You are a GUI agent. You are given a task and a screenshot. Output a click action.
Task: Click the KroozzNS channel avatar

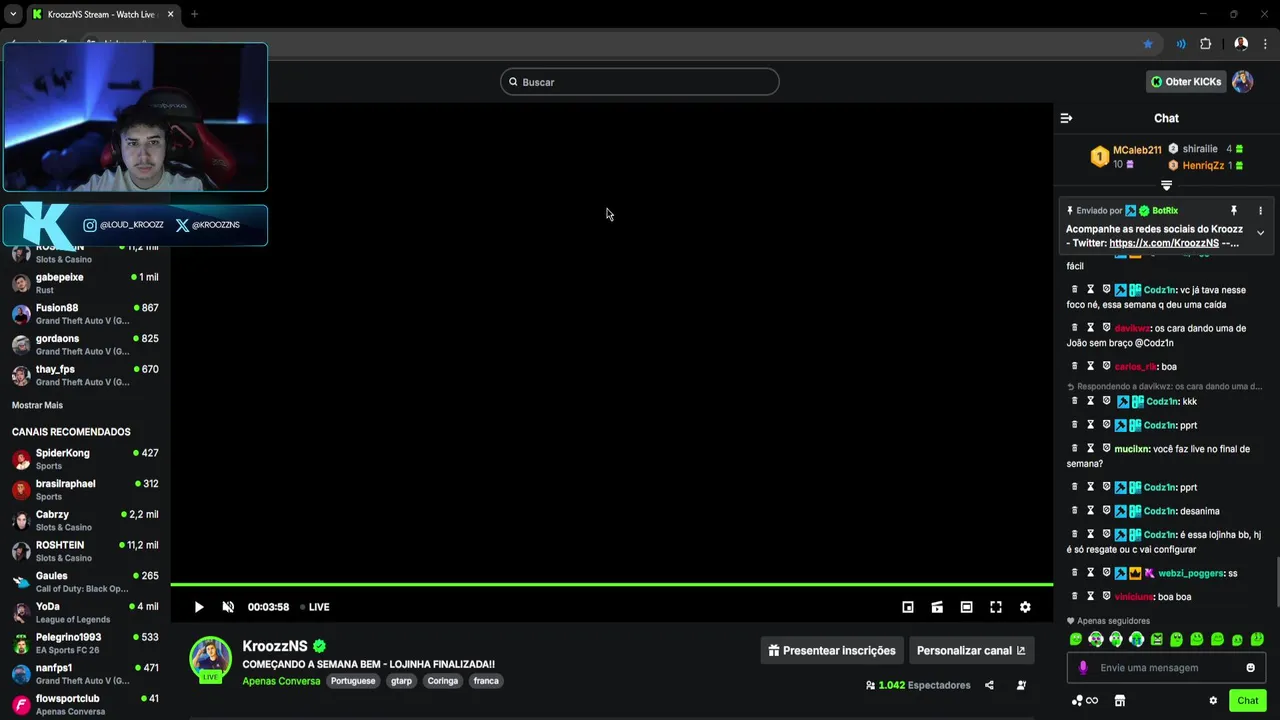210,658
